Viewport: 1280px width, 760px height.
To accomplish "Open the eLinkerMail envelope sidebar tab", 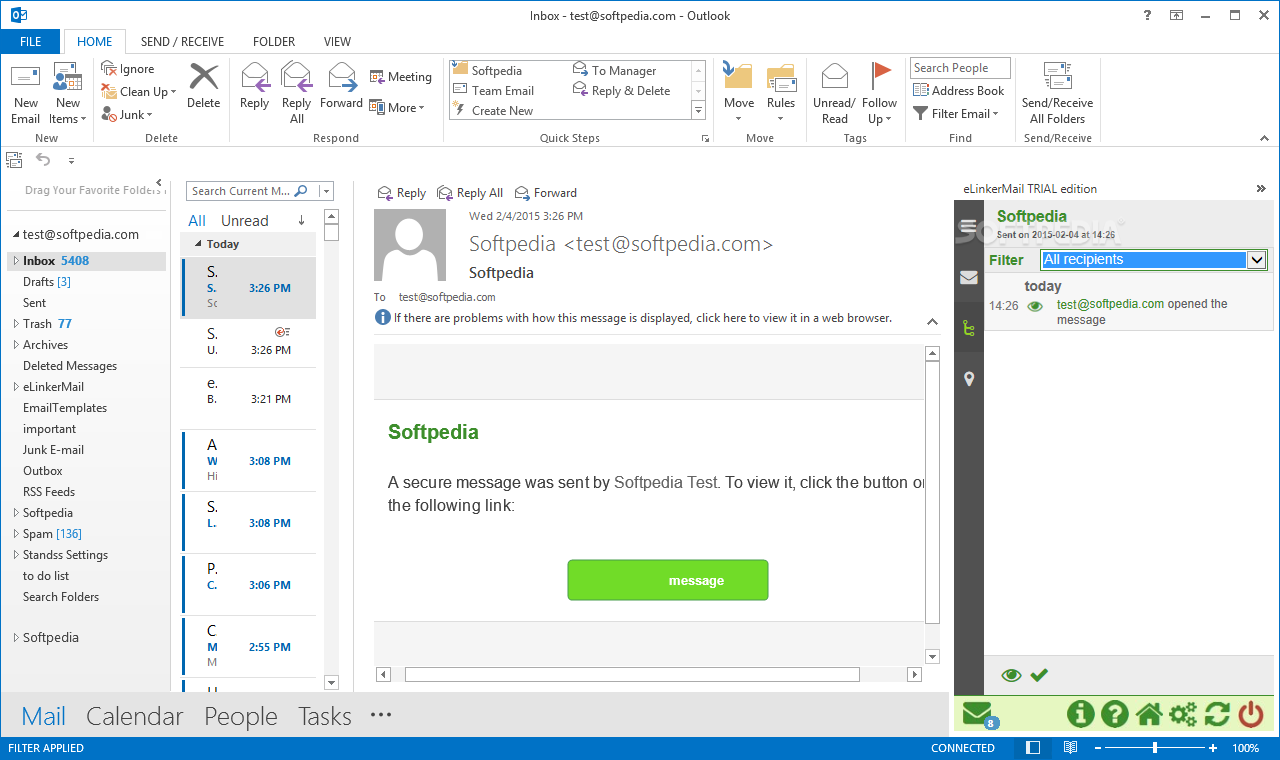I will (x=968, y=277).
